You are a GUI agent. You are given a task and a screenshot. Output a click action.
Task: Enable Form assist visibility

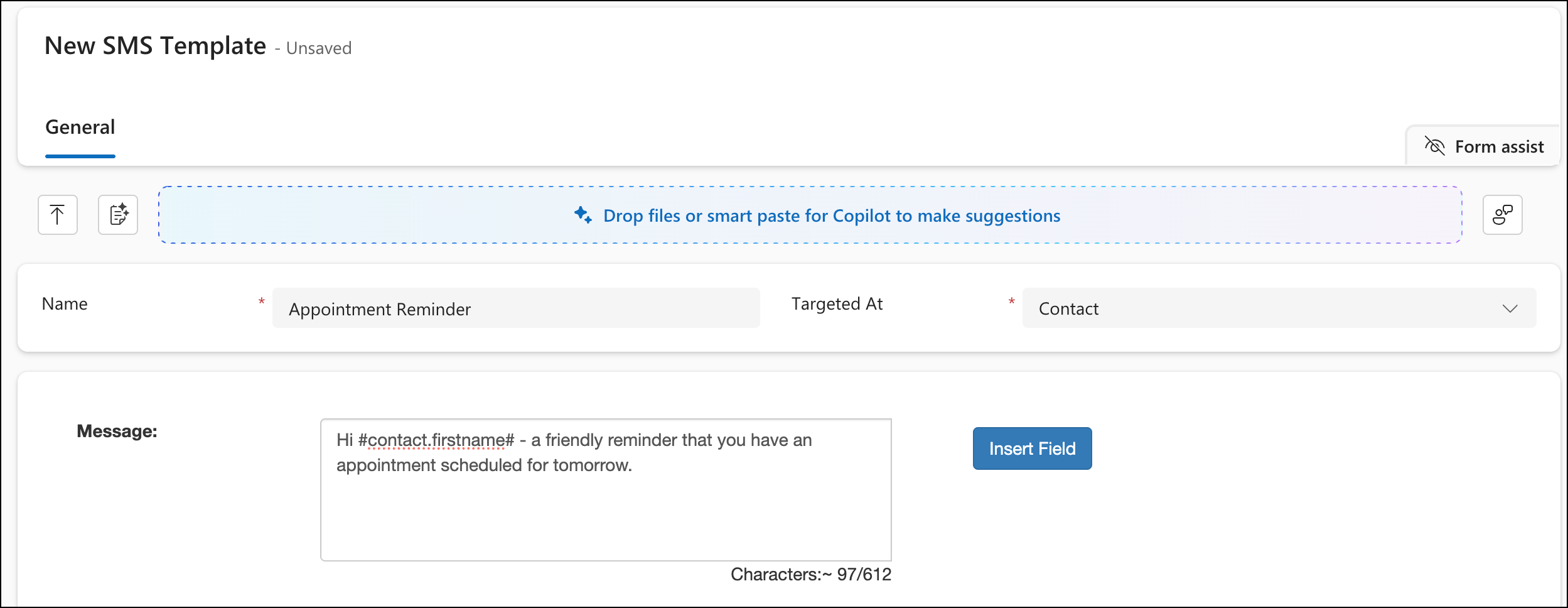pyautogui.click(x=1485, y=146)
